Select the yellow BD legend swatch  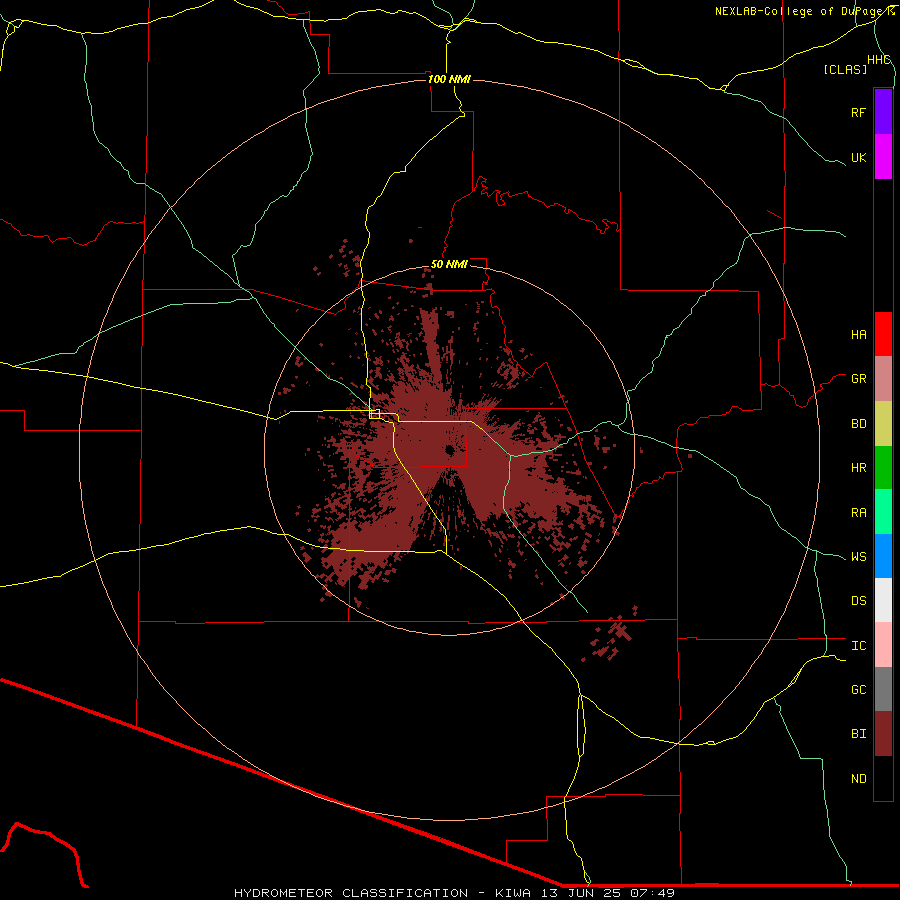883,424
